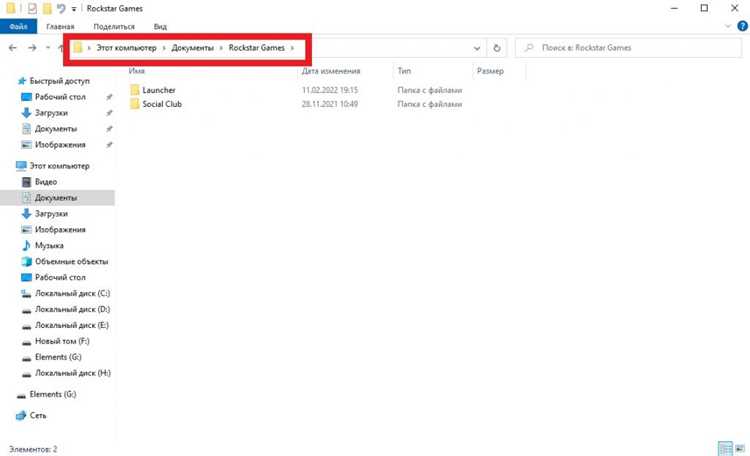Open Объемные объекты in the sidebar
The height and width of the screenshot is (456, 750).
pyautogui.click(x=72, y=261)
